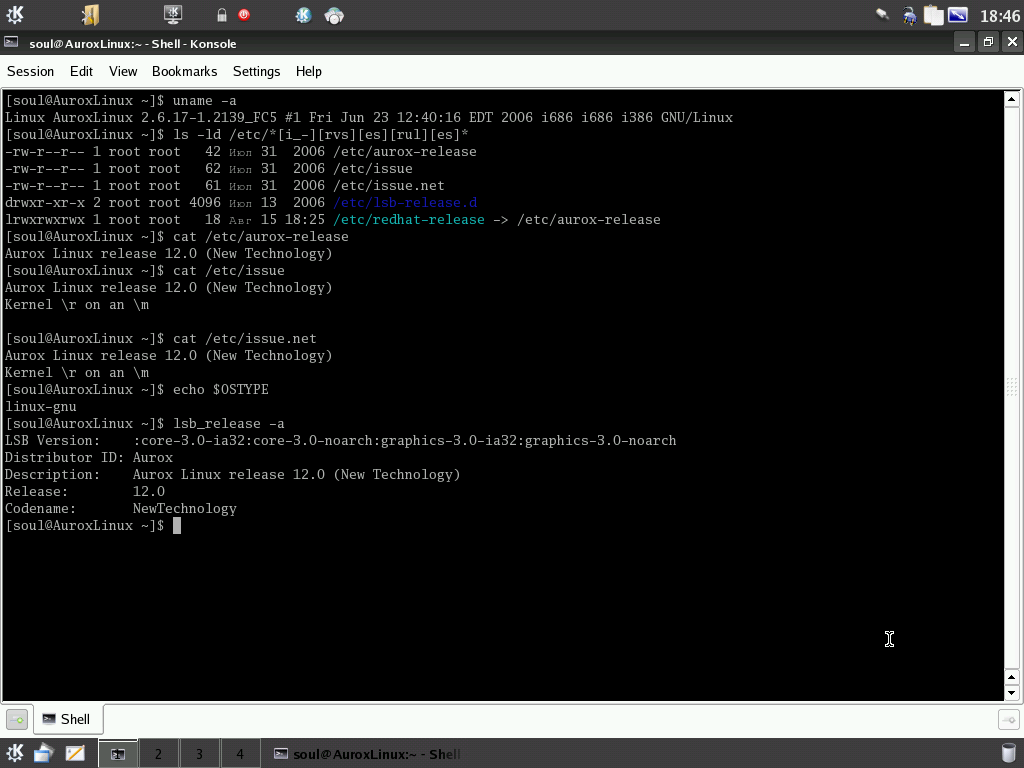Click the second-to-last scrollbar up arrow near bottom

(x=1011, y=677)
